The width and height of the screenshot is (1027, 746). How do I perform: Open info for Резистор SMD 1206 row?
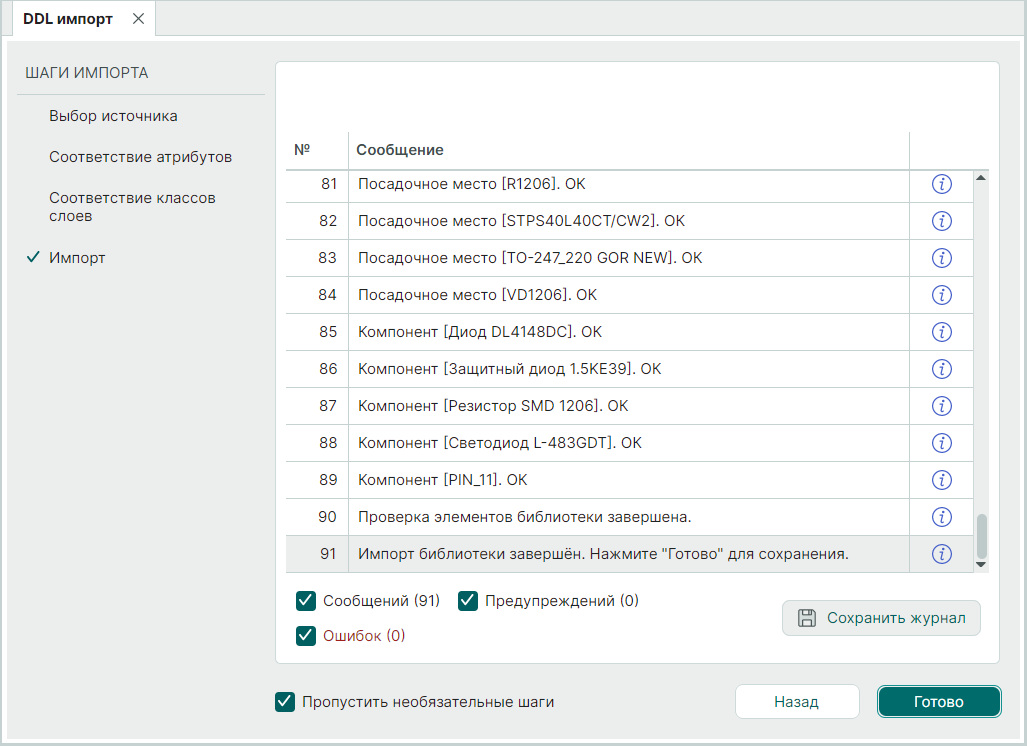point(941,406)
